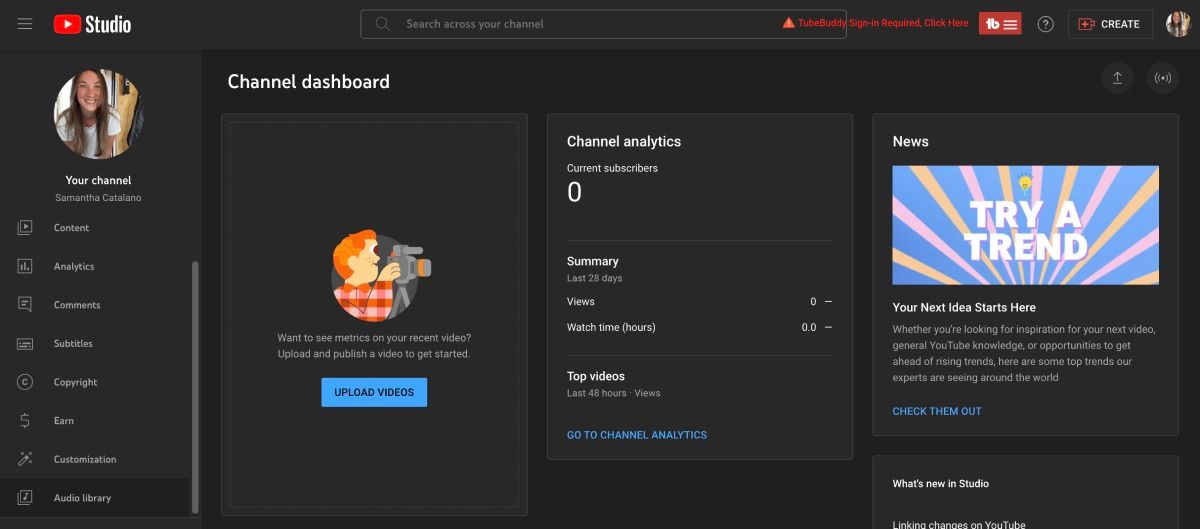Open the hamburger navigation menu
The width and height of the screenshot is (1200, 529).
(x=25, y=24)
